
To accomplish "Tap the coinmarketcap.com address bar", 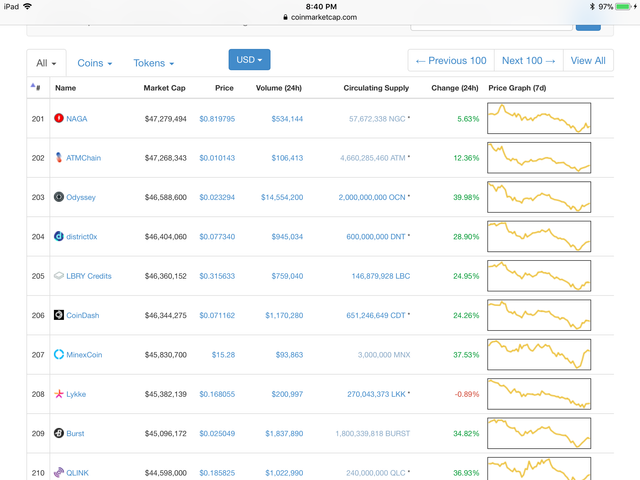I will pyautogui.click(x=320, y=17).
